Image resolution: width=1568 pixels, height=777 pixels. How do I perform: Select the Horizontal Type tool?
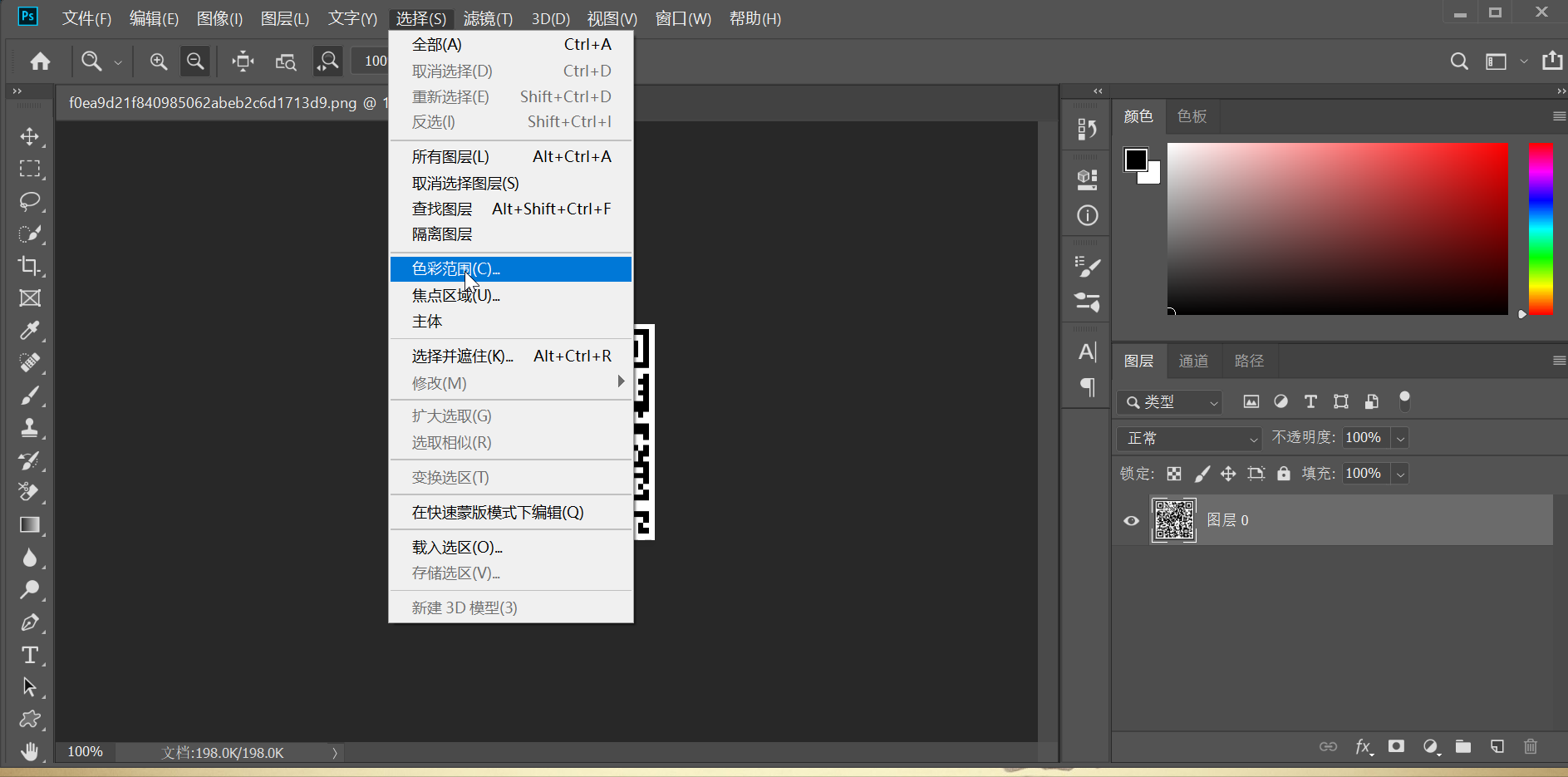click(x=30, y=655)
